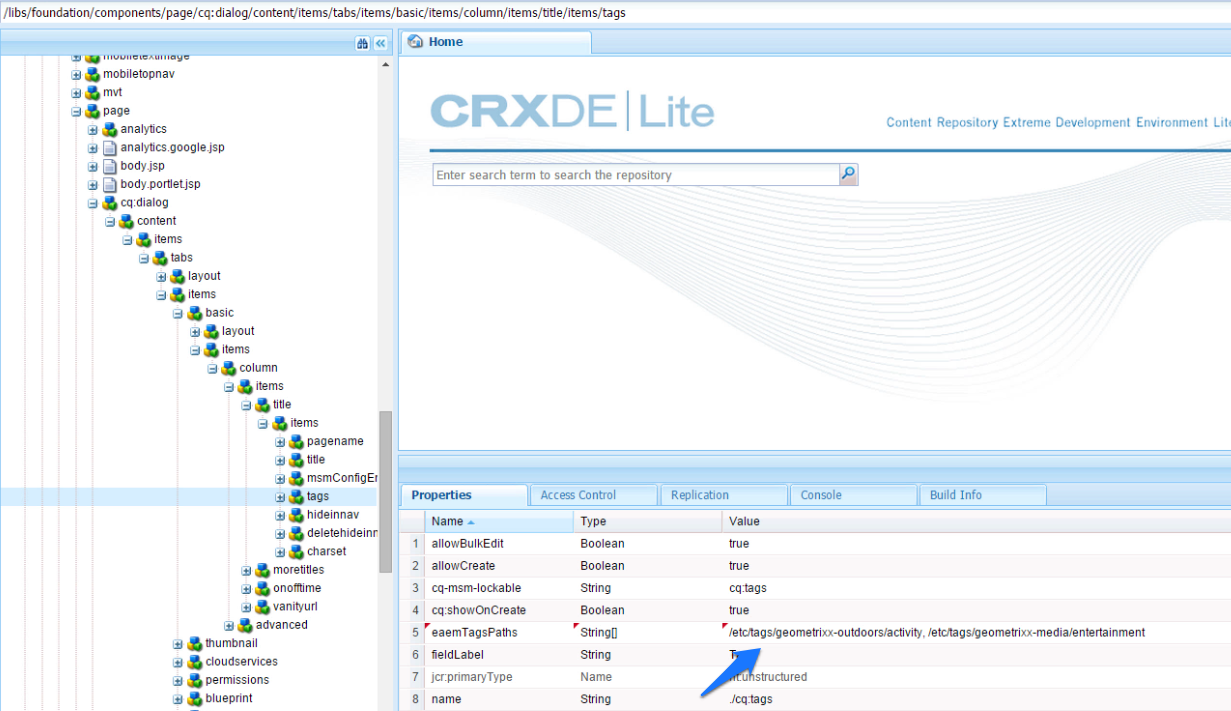The width and height of the screenshot is (1231, 711).
Task: Click the binoculars search icon above tree
Action: 362,44
